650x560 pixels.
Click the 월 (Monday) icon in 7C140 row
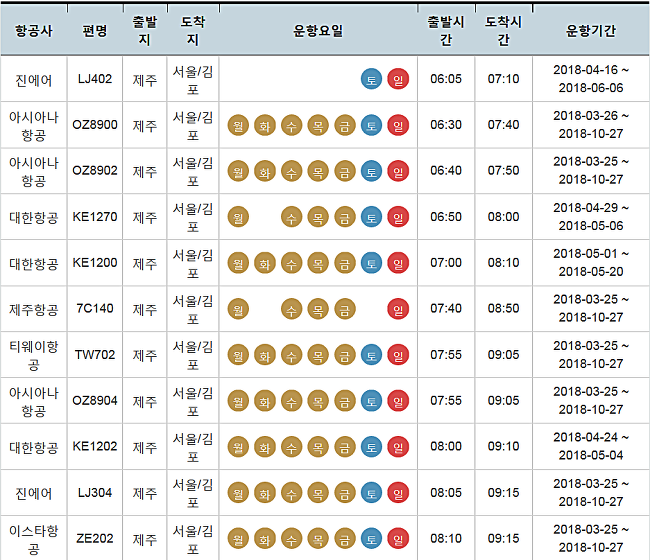(238, 309)
